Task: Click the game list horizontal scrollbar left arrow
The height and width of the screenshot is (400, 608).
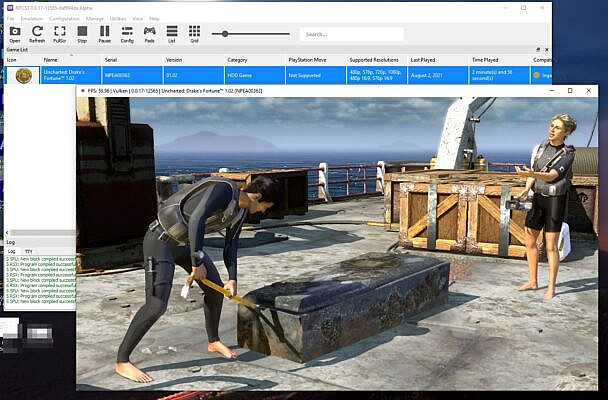Action: tap(7, 233)
